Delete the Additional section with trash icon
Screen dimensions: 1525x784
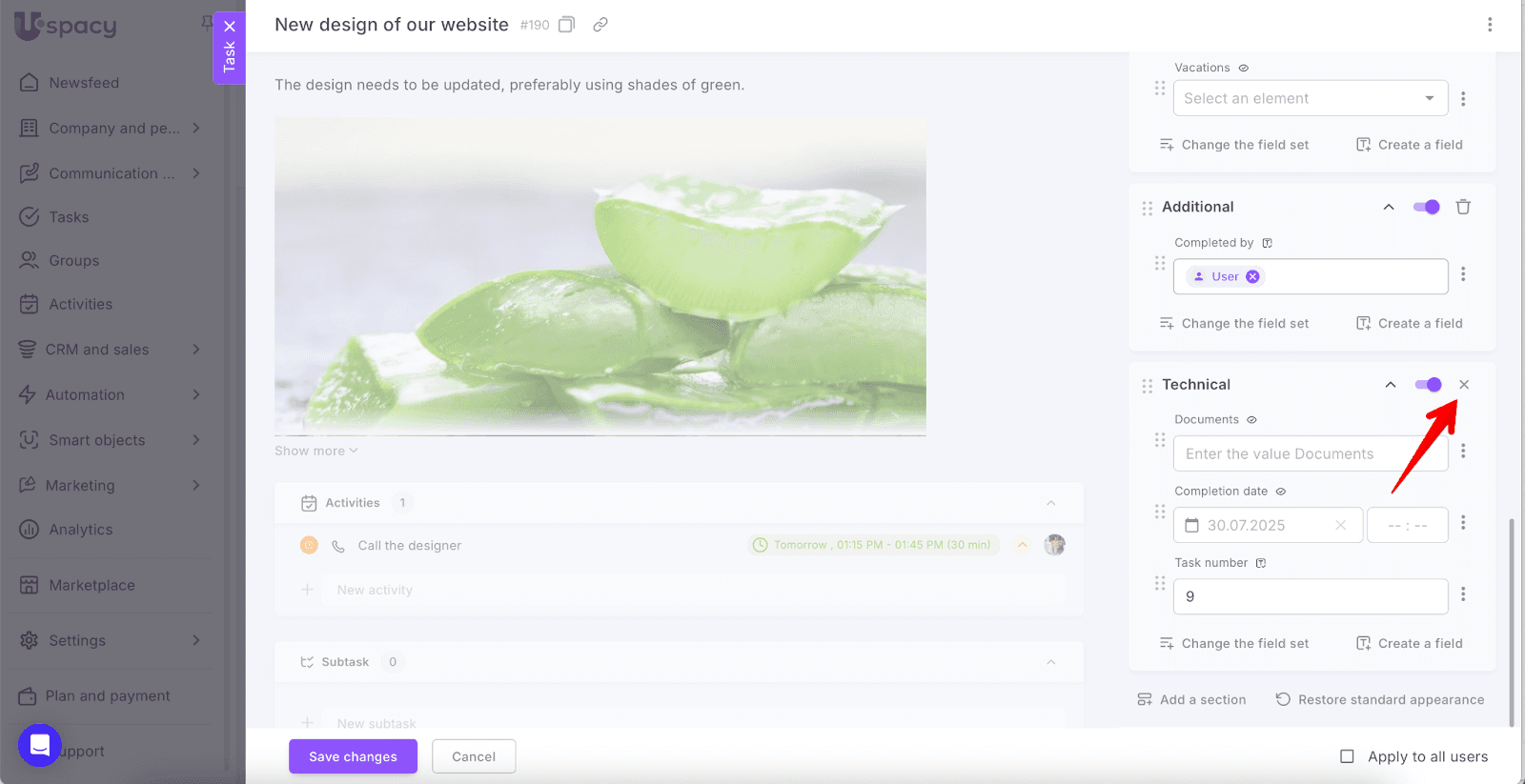point(1463,207)
